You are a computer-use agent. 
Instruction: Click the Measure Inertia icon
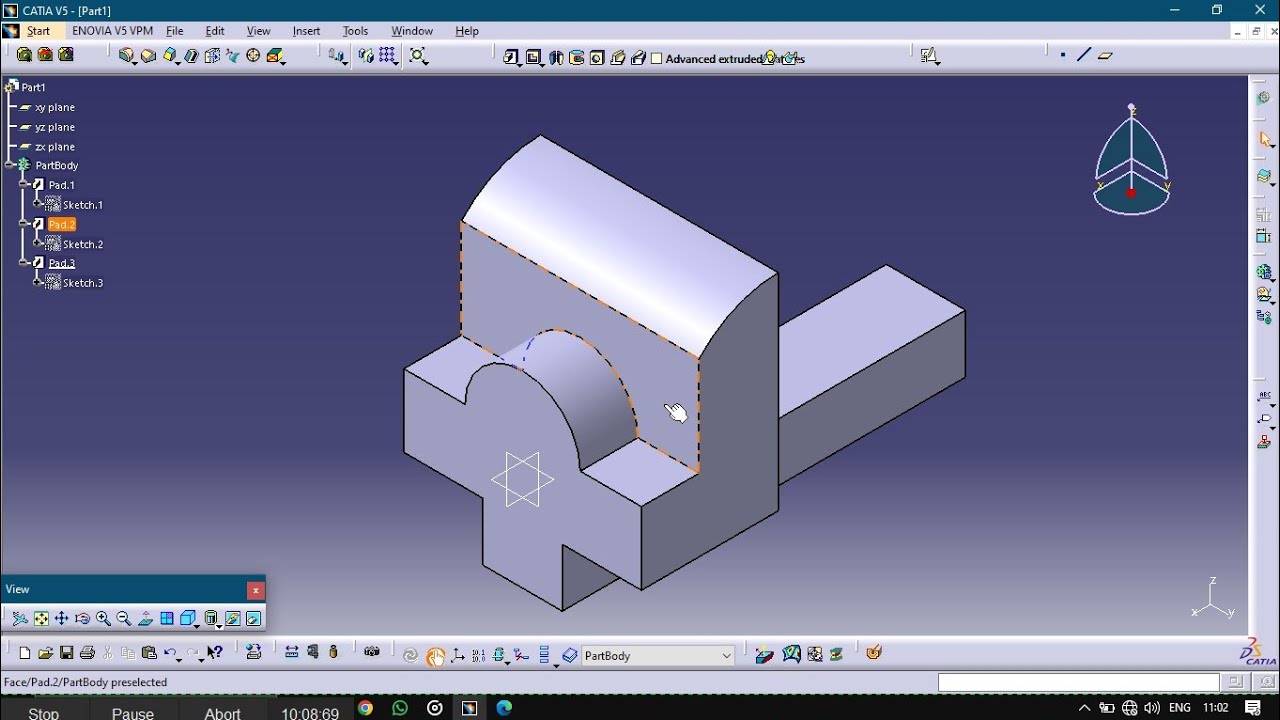(333, 652)
